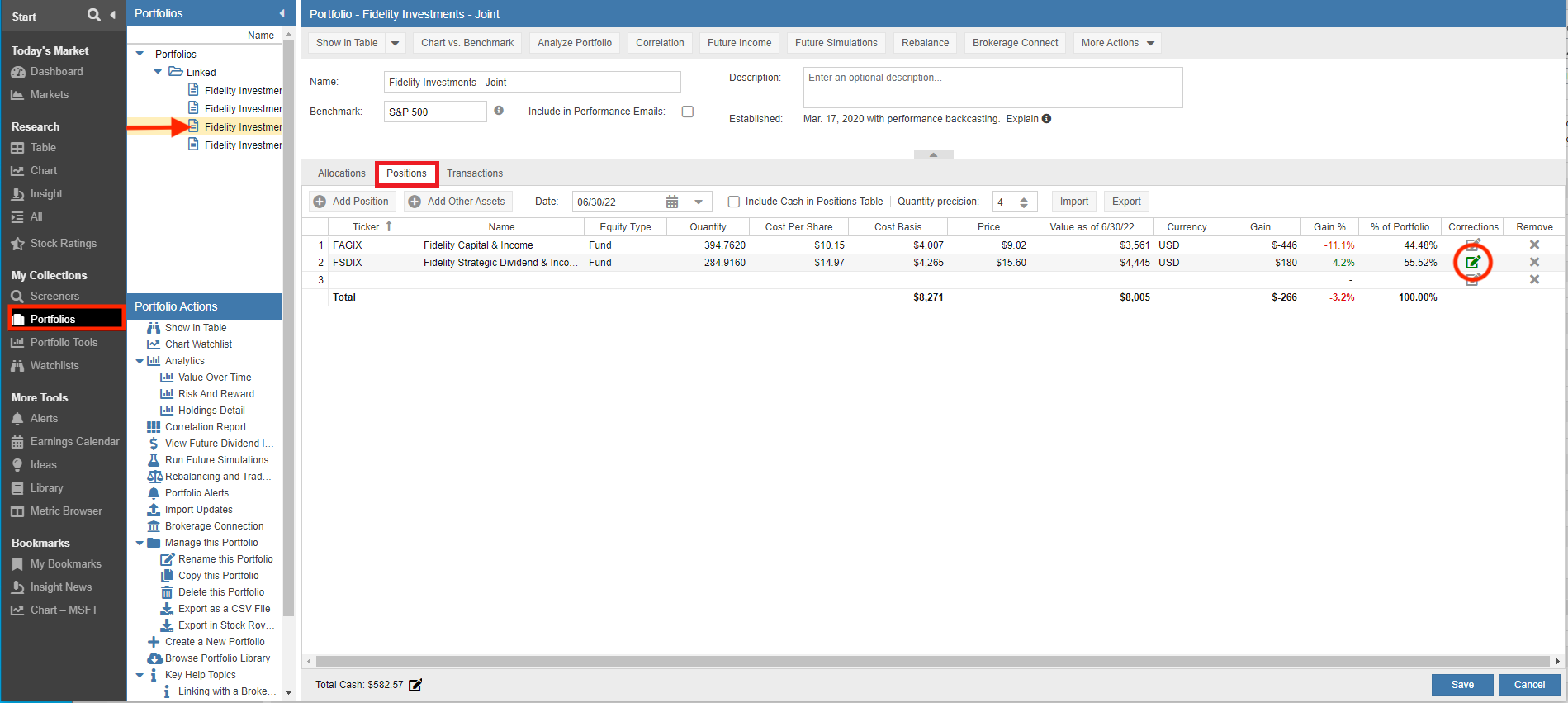Screen dimensions: 1568x703
Task: Edit the Total Cash amount
Action: click(415, 685)
